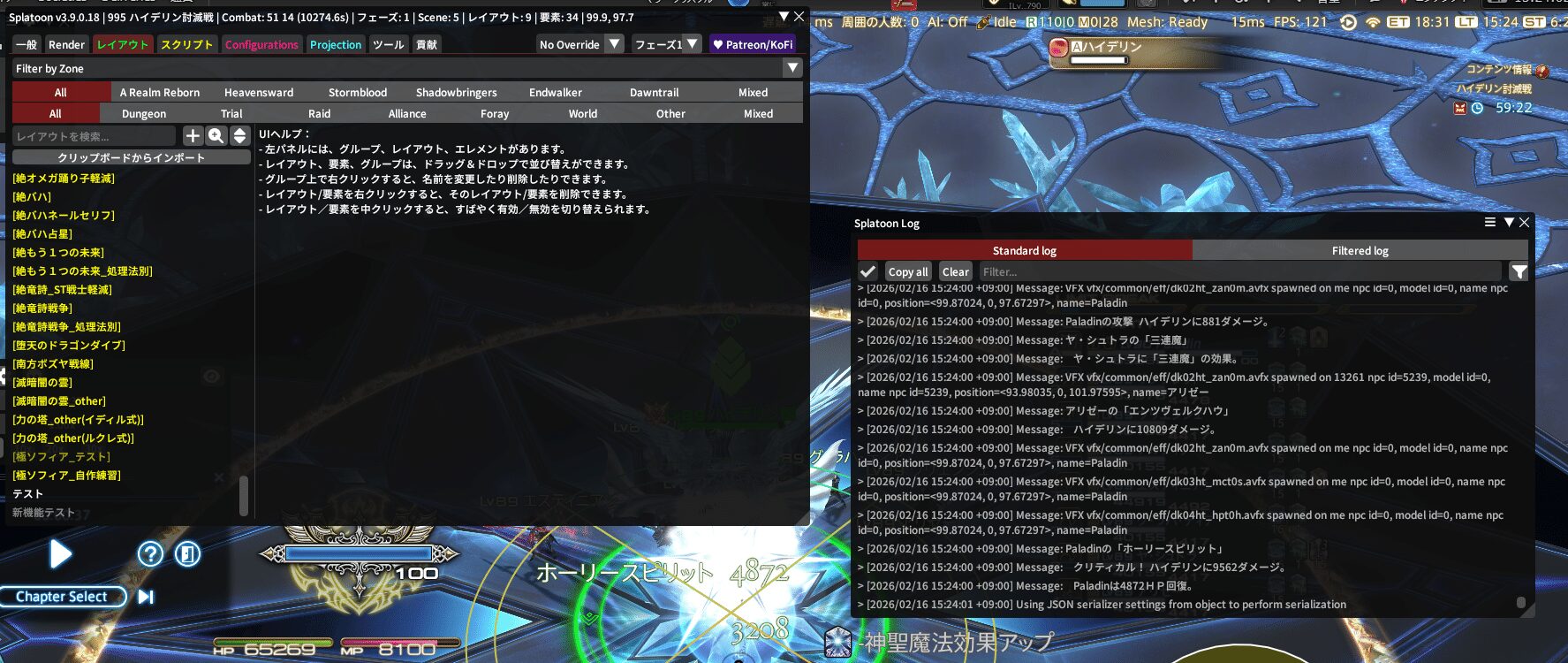The width and height of the screenshot is (1568, 663).
Task: Click the レイアウトを検索 search field
Action: [x=94, y=136]
